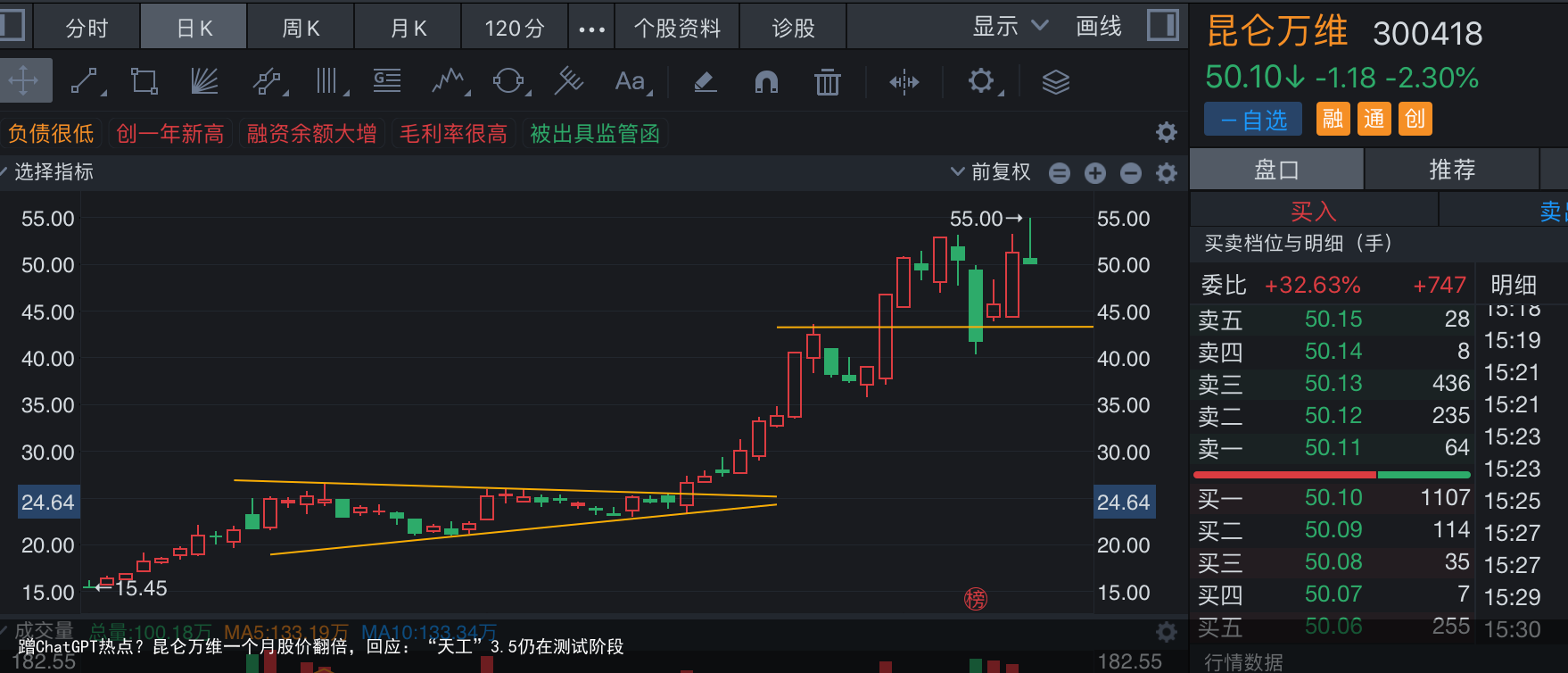Click the 明细 column header

1514,285
